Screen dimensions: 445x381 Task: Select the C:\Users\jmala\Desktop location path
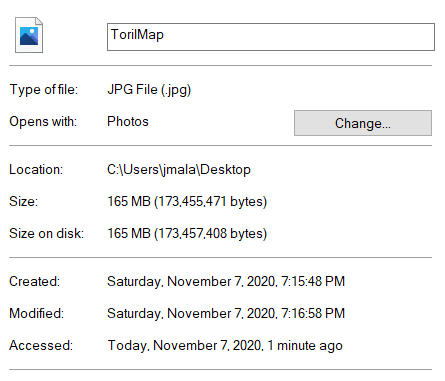(179, 170)
